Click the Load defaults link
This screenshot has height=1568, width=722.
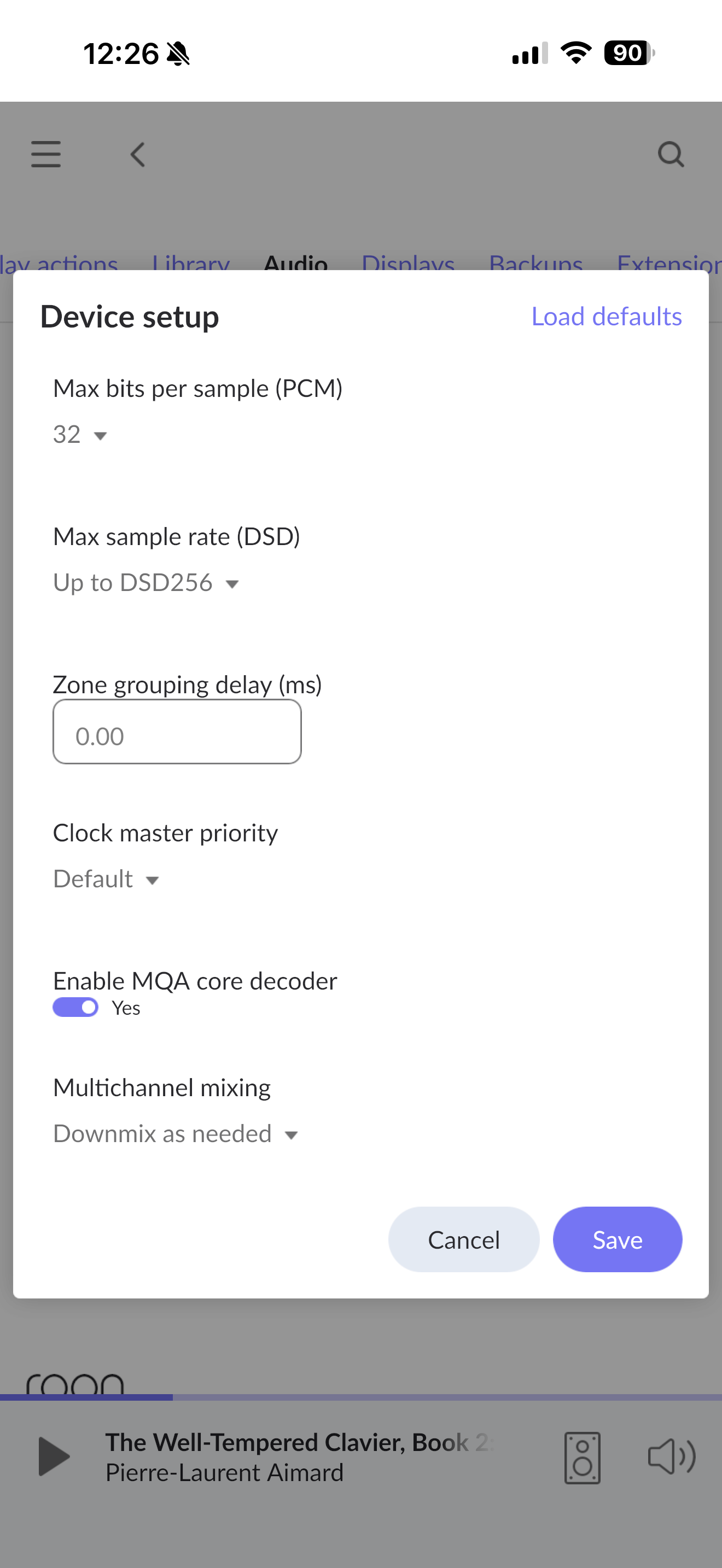[x=607, y=317]
